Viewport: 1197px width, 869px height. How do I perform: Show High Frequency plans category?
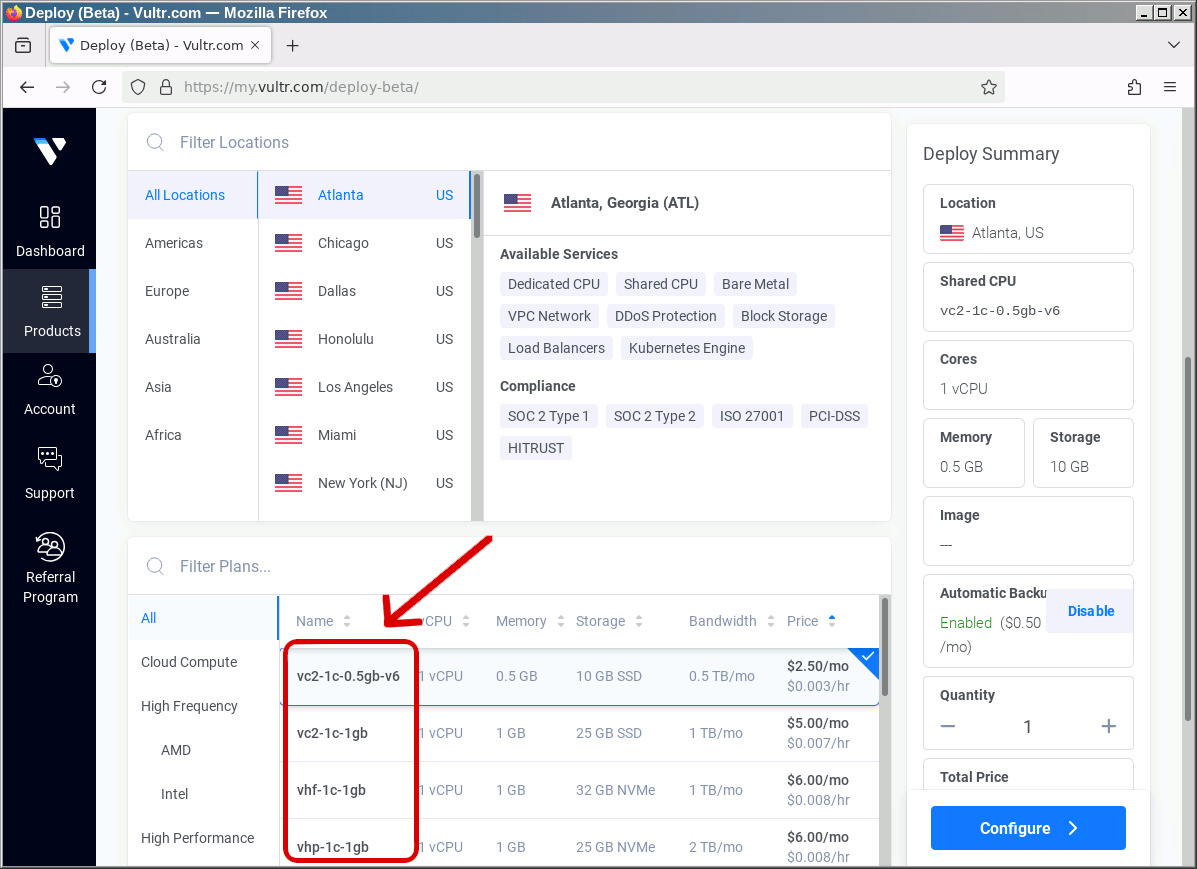(189, 706)
